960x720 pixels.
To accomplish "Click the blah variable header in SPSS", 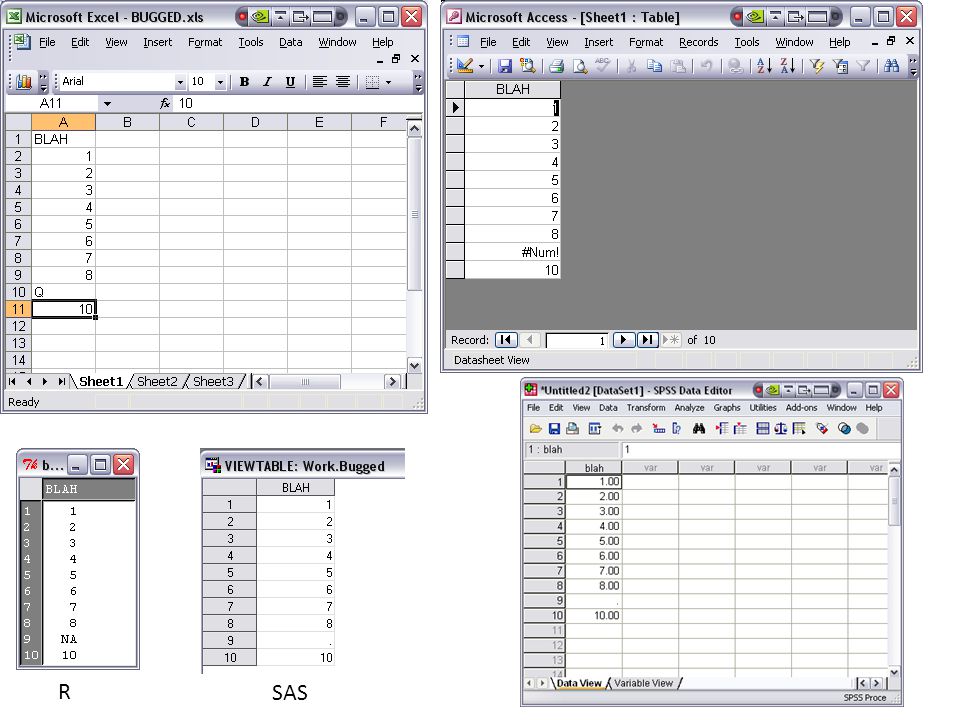I will tap(594, 468).
